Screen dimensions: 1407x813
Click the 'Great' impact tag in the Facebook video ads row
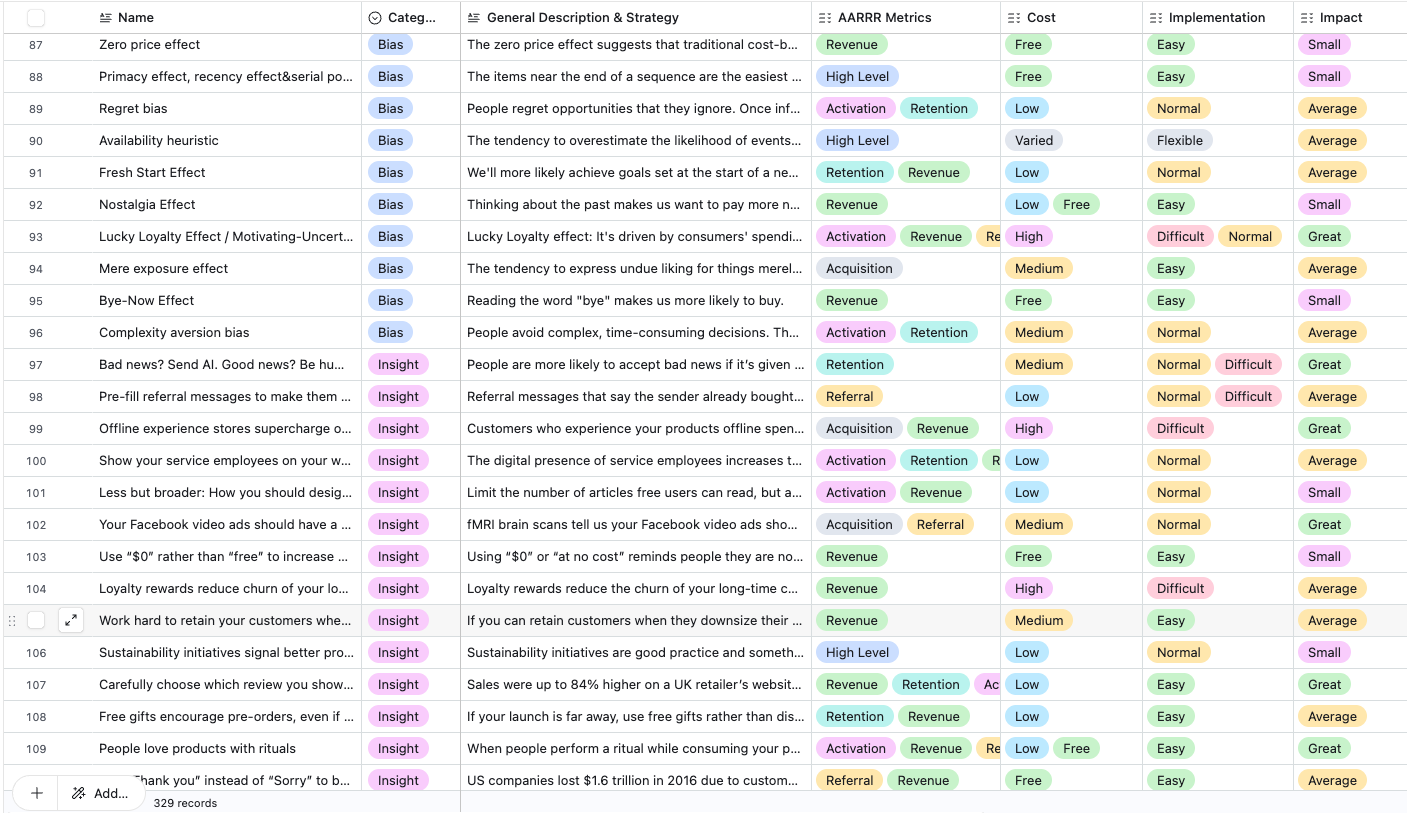(x=1324, y=524)
